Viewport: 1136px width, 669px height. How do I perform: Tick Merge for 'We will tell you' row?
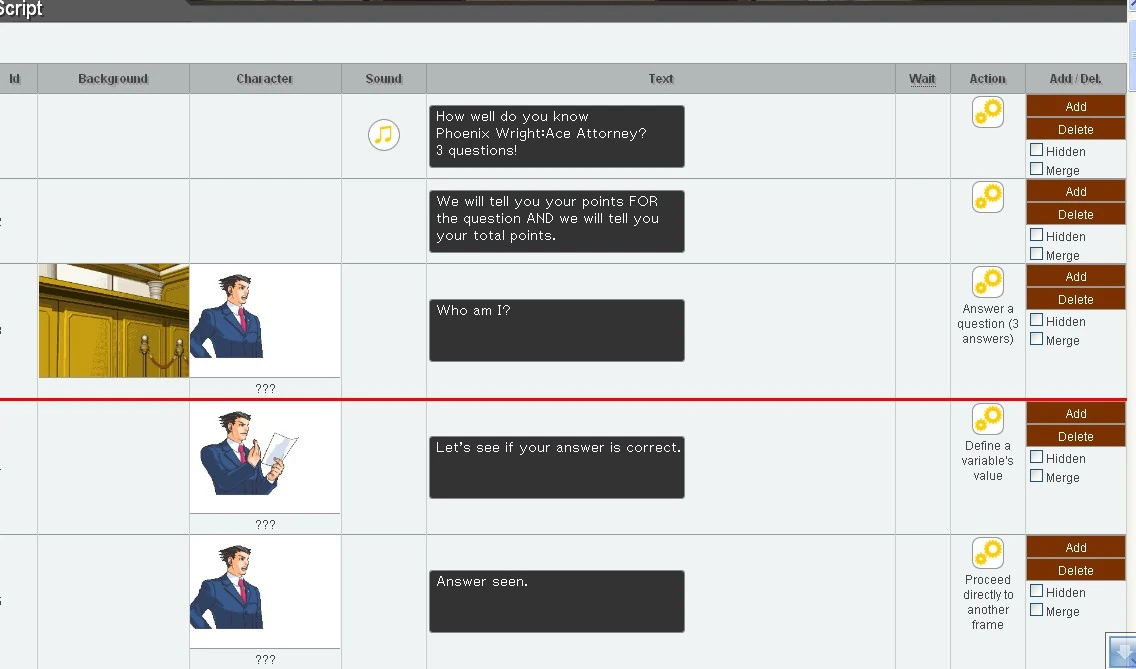tap(1037, 254)
